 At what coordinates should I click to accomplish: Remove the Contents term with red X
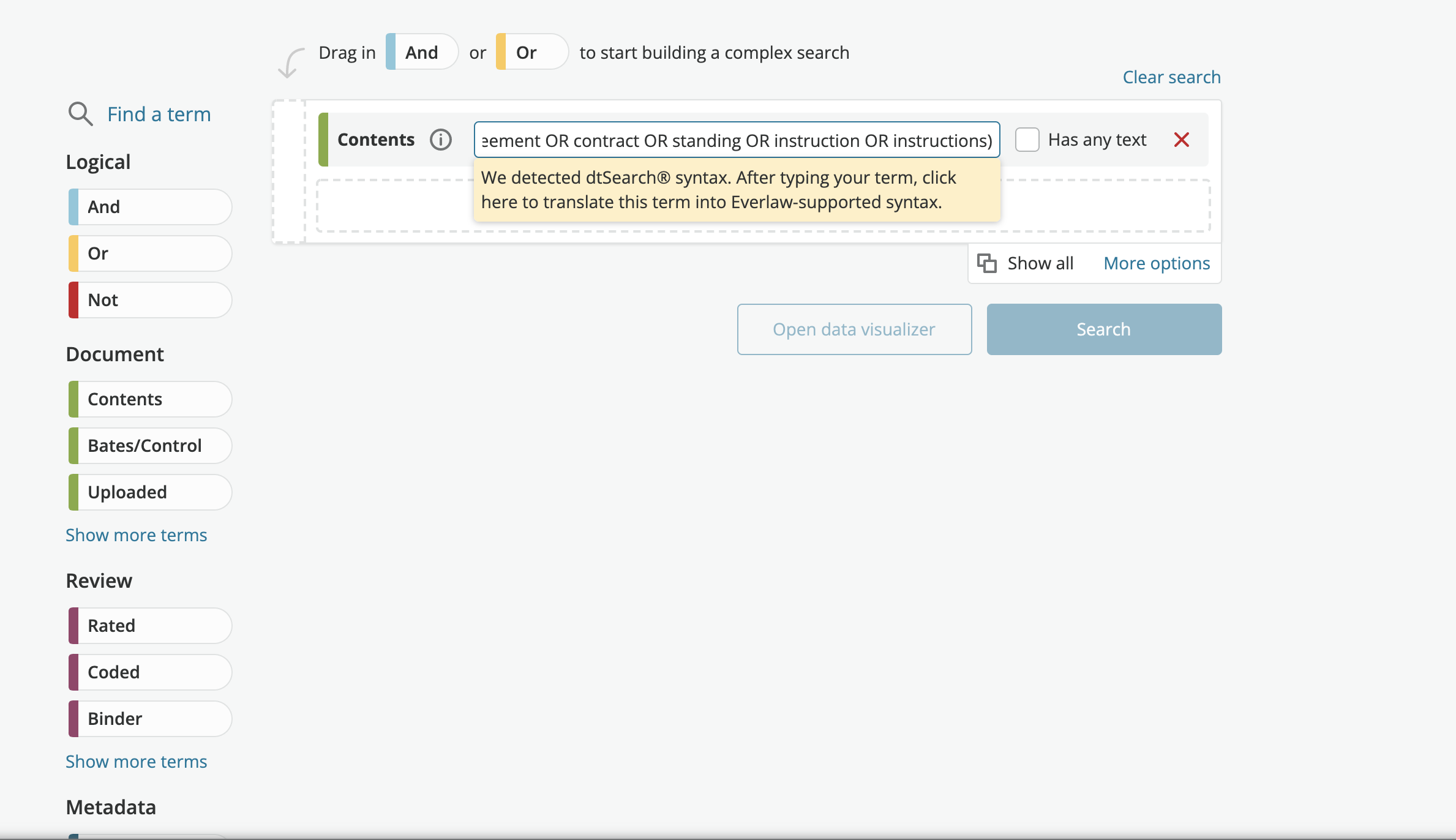pyautogui.click(x=1182, y=140)
